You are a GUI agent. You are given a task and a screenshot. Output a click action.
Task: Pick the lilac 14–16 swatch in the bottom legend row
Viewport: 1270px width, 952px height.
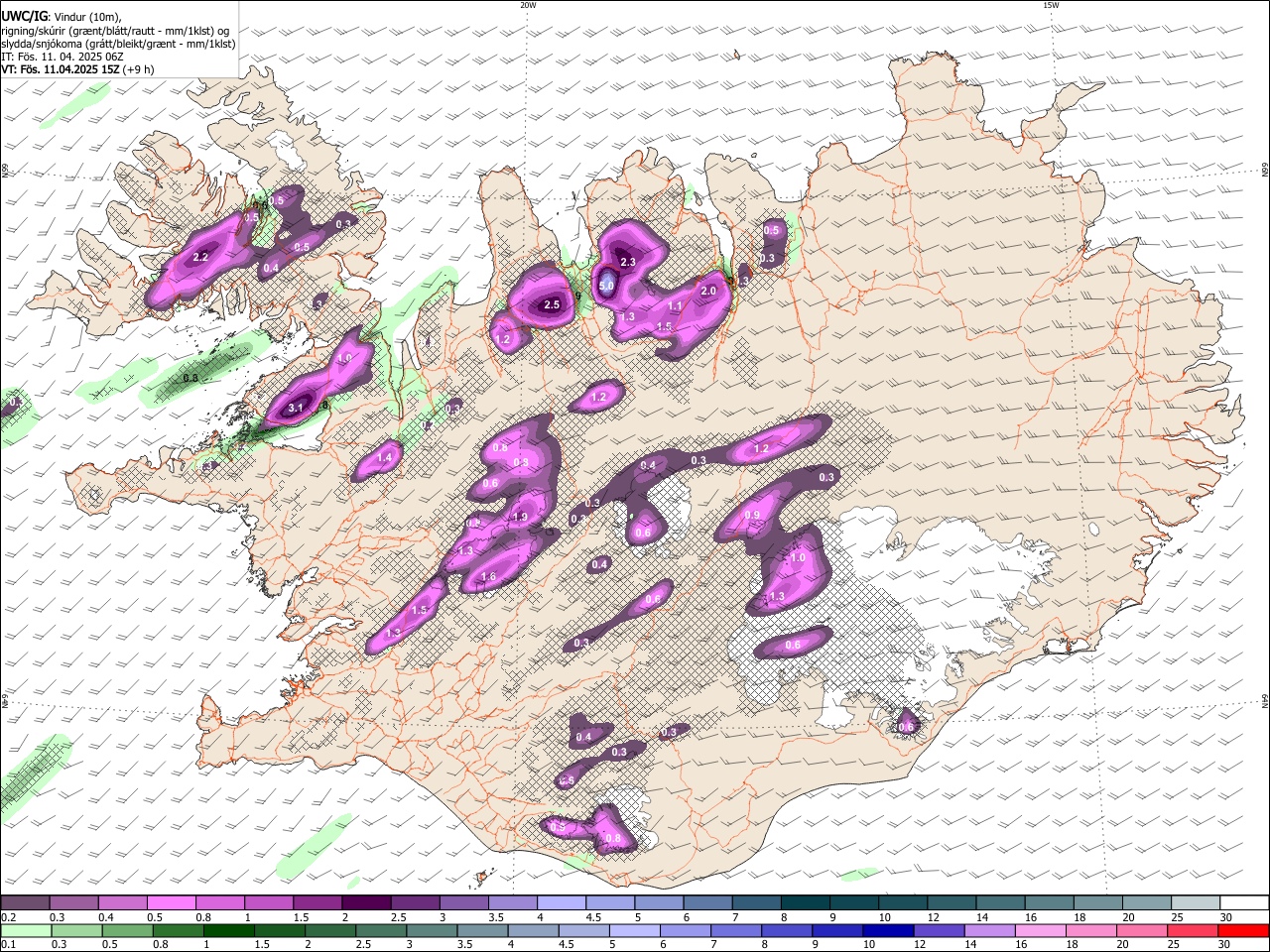pos(989,931)
